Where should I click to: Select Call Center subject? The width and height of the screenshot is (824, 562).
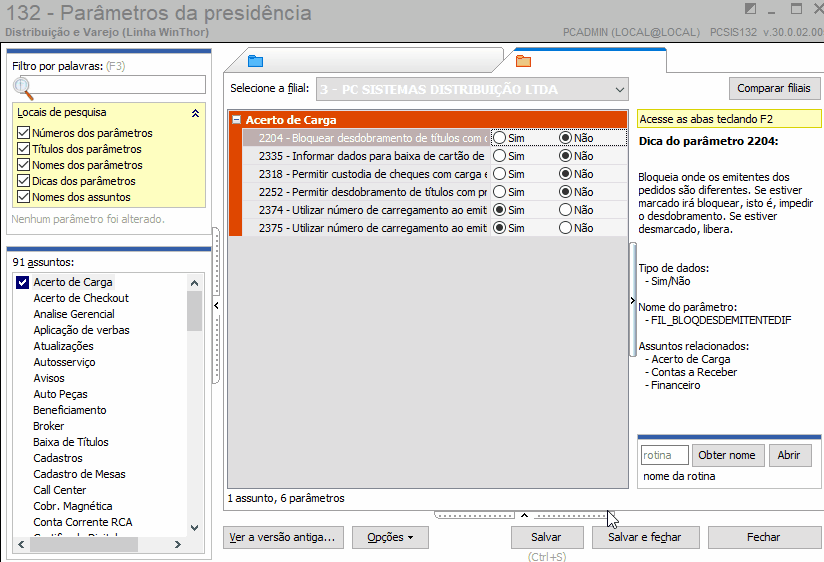[59, 491]
